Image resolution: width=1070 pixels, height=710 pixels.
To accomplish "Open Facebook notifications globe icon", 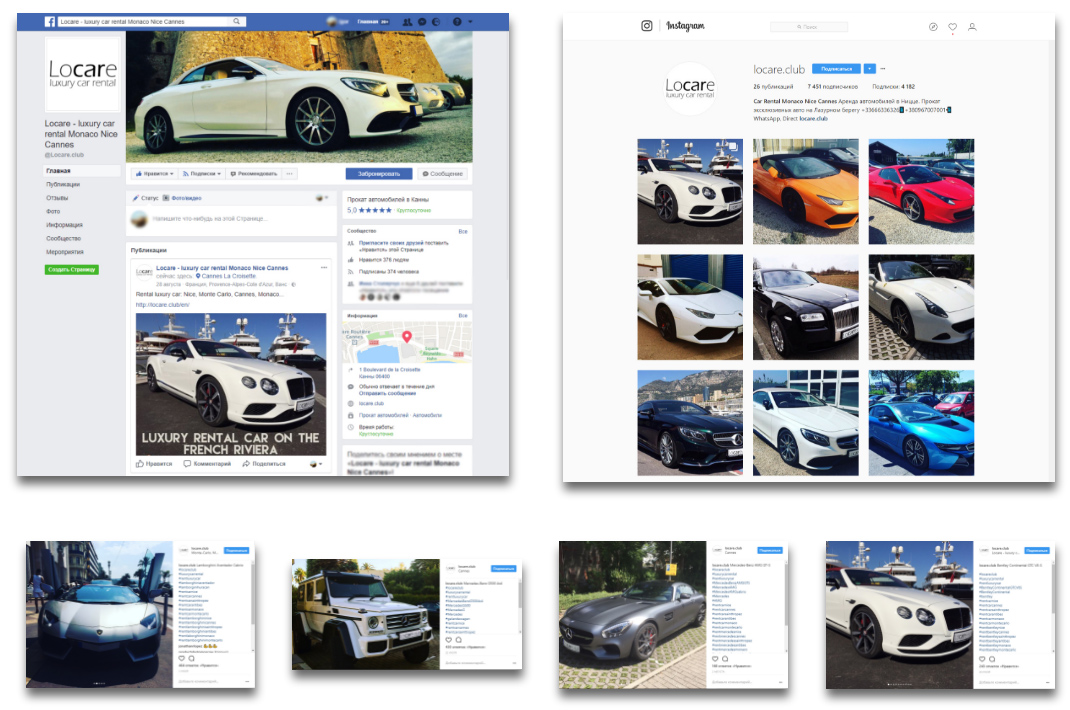I will (x=436, y=22).
